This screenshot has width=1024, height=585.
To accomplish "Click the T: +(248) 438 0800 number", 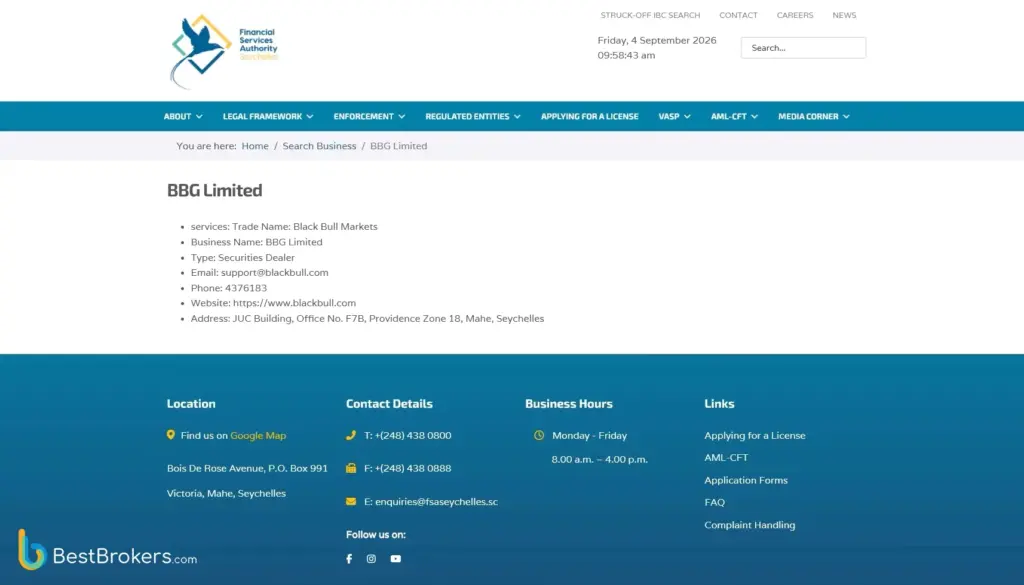I will coord(408,435).
